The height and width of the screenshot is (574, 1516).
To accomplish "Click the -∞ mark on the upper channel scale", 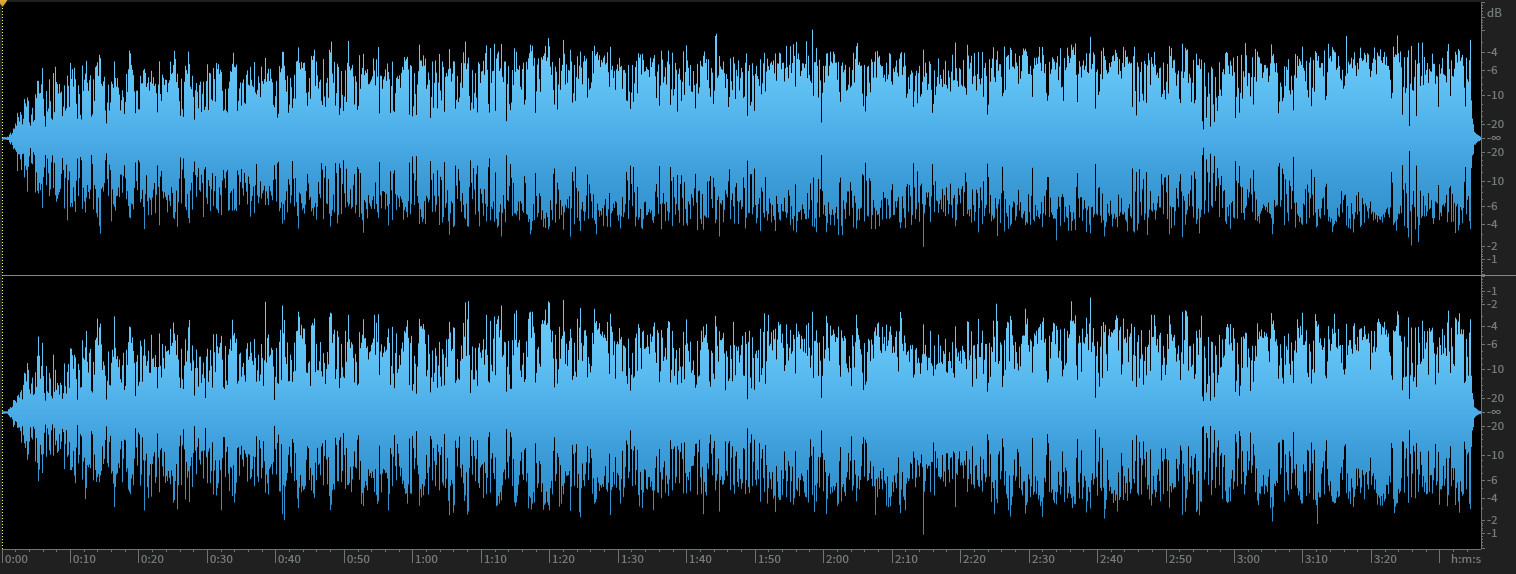I will [x=1495, y=138].
